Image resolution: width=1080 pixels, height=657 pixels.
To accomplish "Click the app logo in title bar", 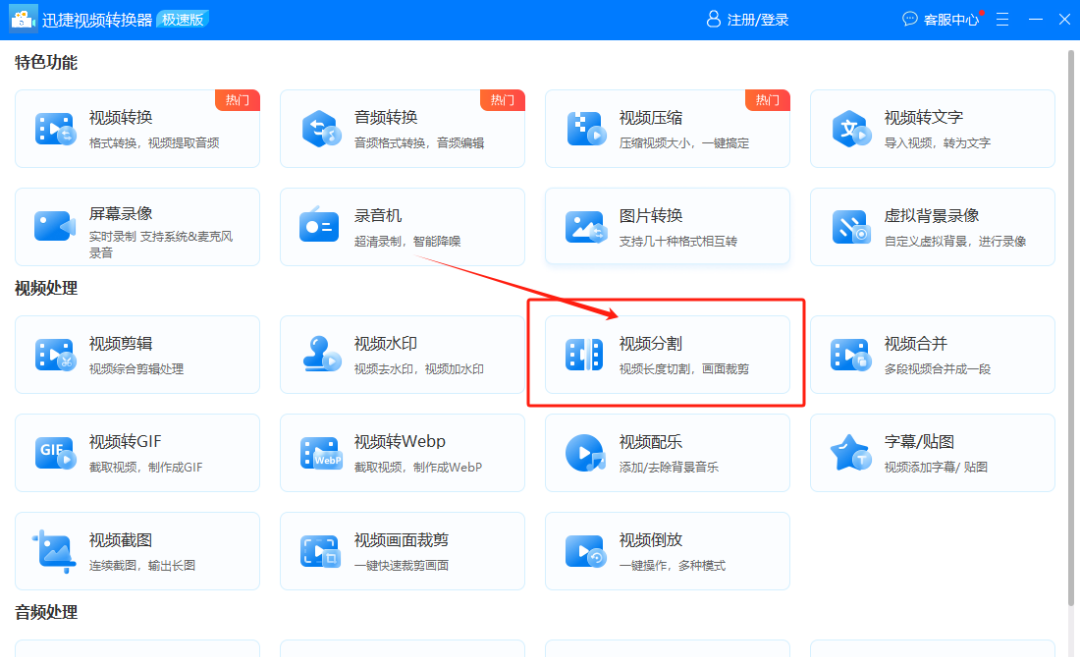I will coord(23,19).
